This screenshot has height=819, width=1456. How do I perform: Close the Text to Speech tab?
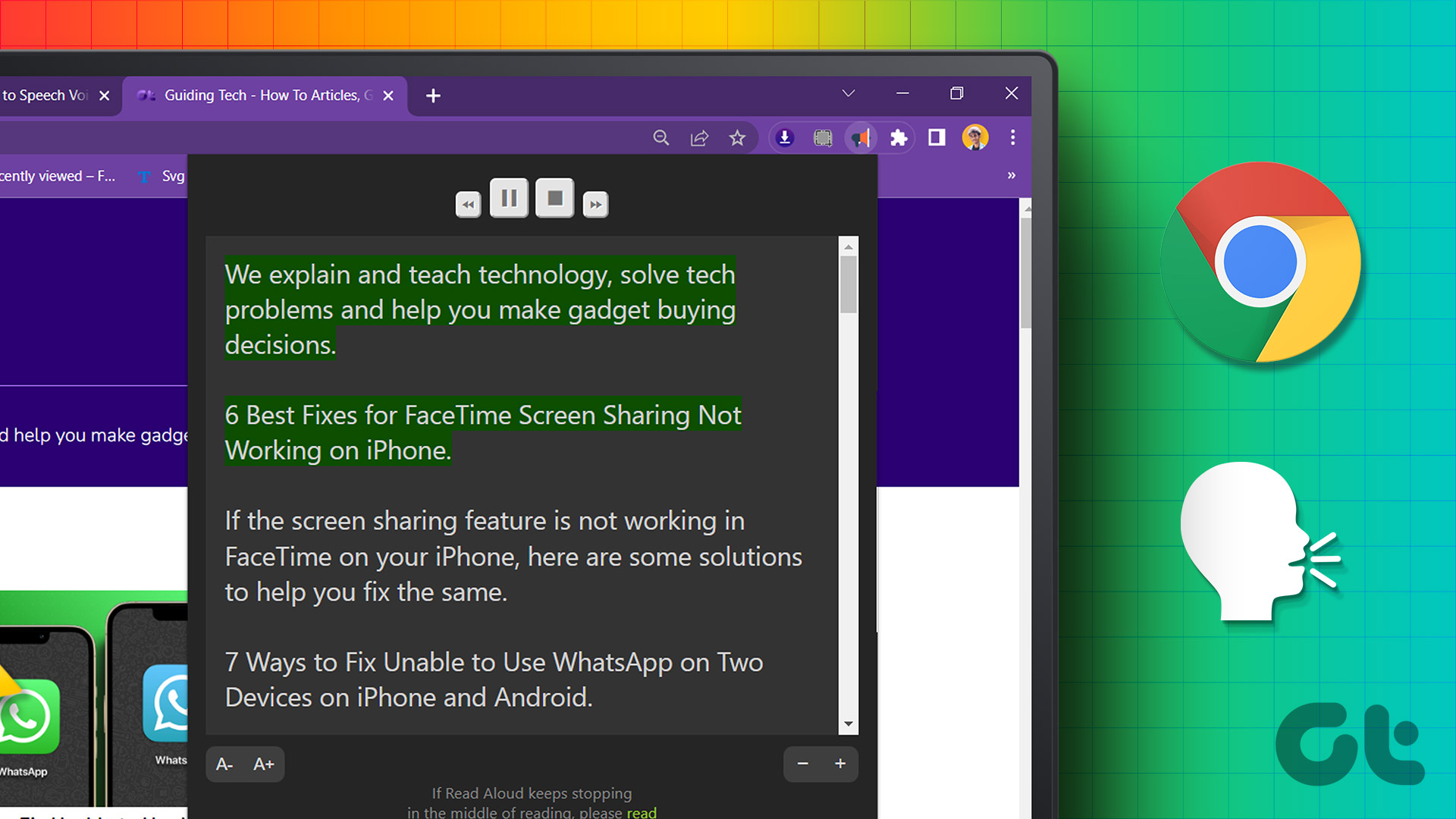pyautogui.click(x=105, y=96)
